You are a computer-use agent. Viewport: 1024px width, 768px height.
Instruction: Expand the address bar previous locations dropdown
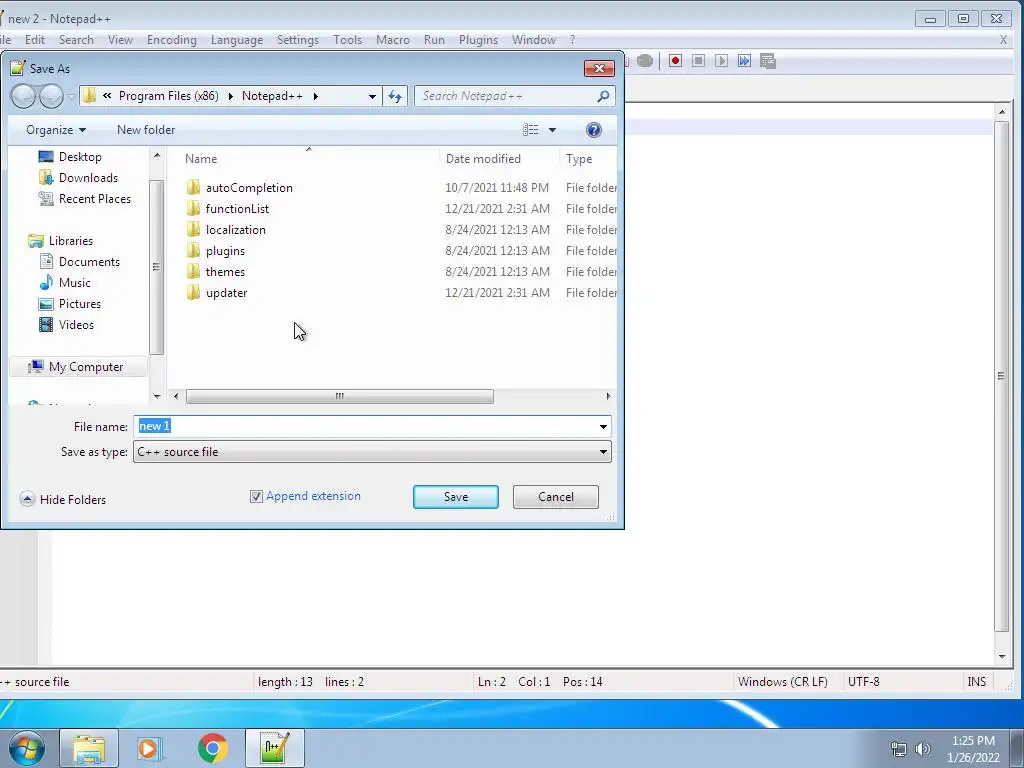point(372,96)
